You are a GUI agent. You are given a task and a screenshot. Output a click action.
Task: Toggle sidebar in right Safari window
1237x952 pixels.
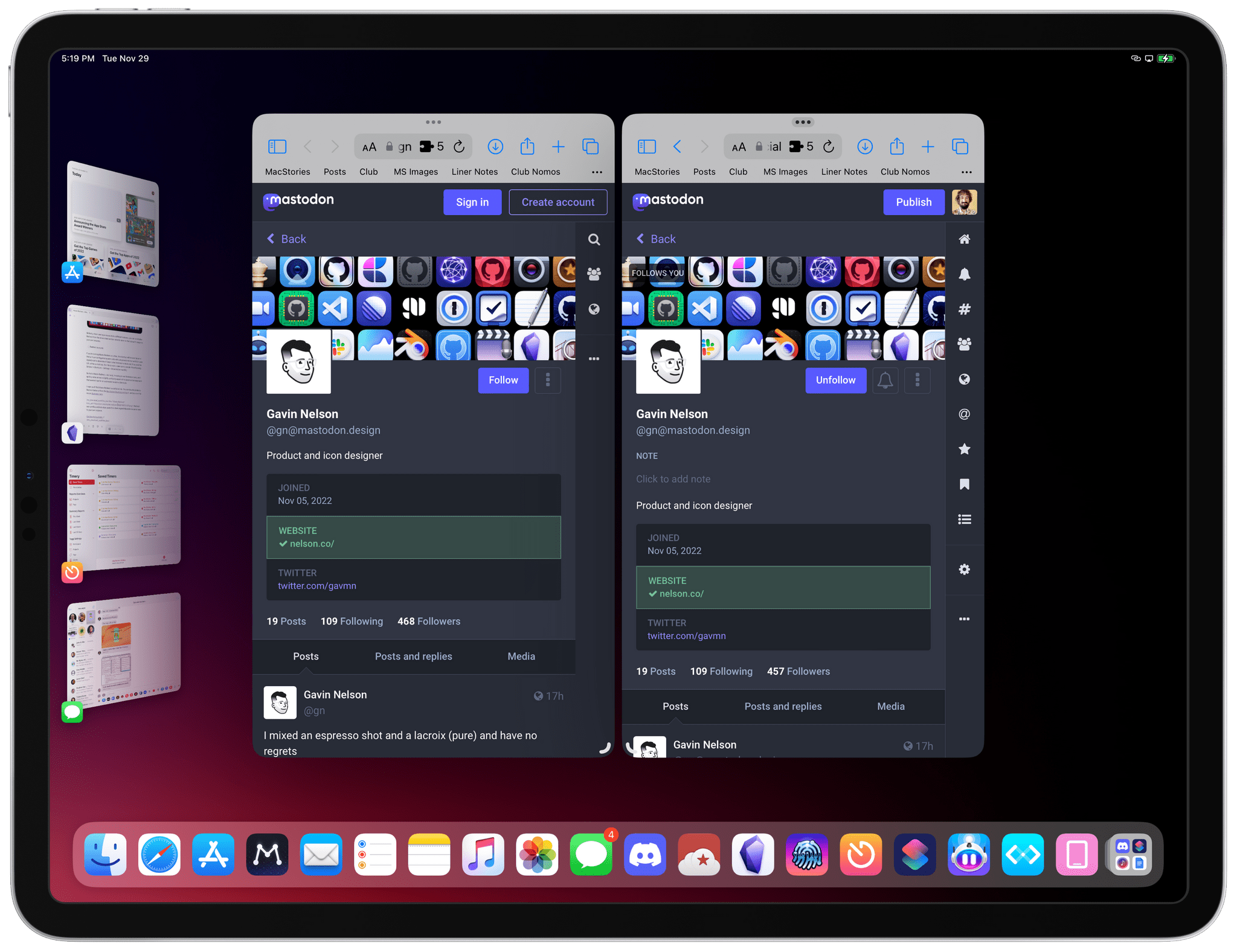[647, 146]
